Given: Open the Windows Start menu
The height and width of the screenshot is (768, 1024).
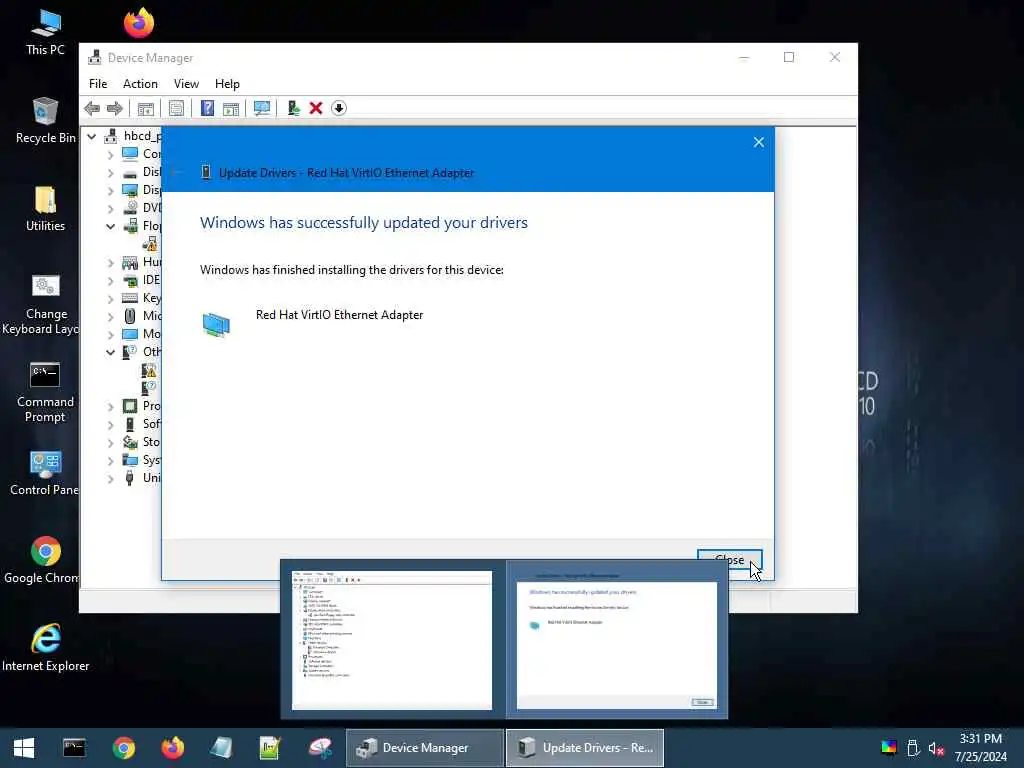Looking at the screenshot, I should point(24,748).
